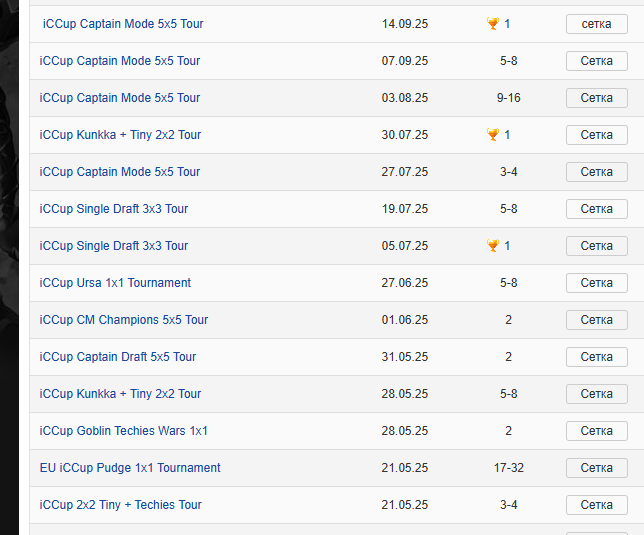Click Сетка button for 03.08.25 Captain Mode tour
The image size is (644, 535).
(x=596, y=98)
